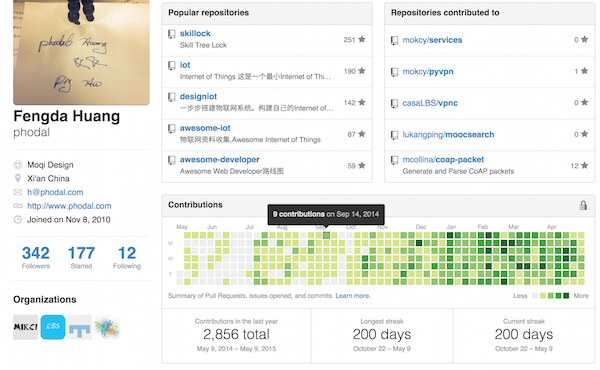Click the phodal username text
Viewport: 600px width, 370px height.
pyautogui.click(x=31, y=132)
